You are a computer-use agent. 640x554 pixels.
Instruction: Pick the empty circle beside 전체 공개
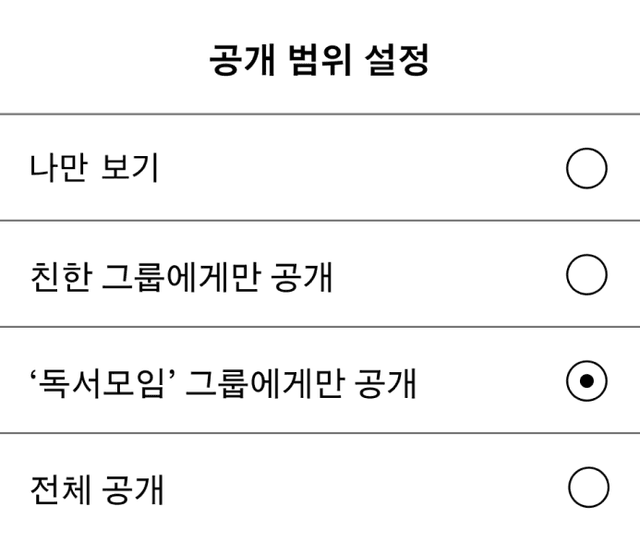(587, 488)
